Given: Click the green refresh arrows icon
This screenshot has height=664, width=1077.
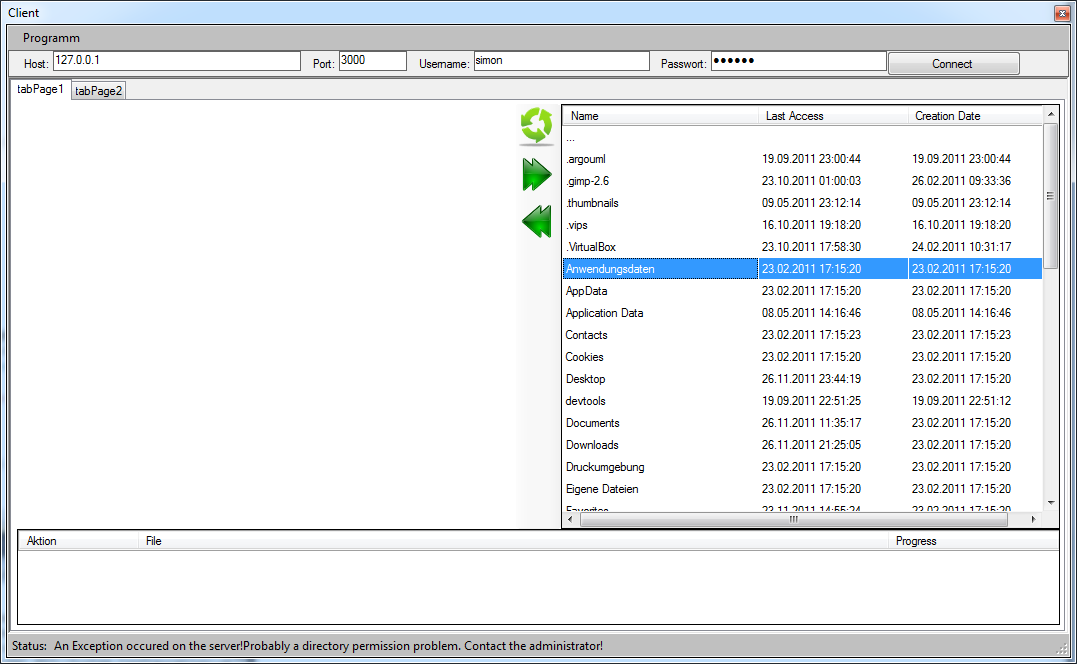Looking at the screenshot, I should [x=536, y=126].
